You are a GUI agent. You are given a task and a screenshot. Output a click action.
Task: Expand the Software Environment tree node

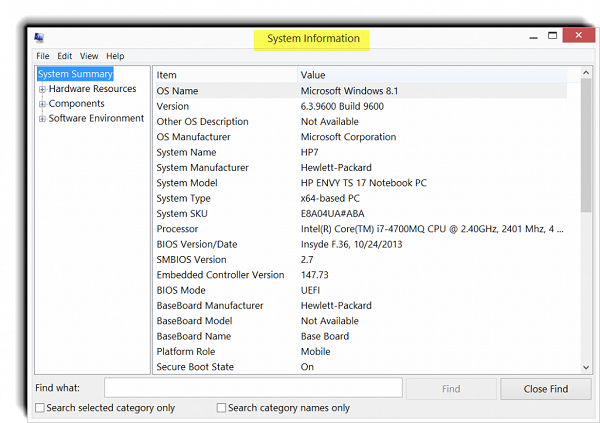click(42, 119)
